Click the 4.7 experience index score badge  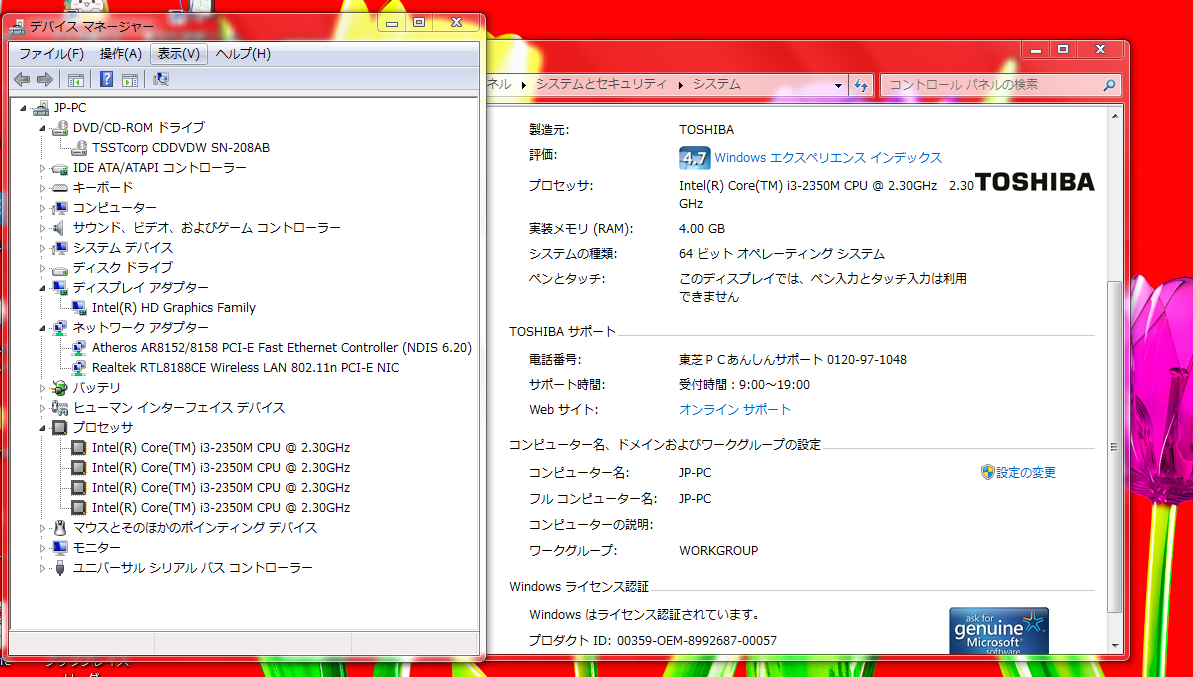tap(694, 158)
